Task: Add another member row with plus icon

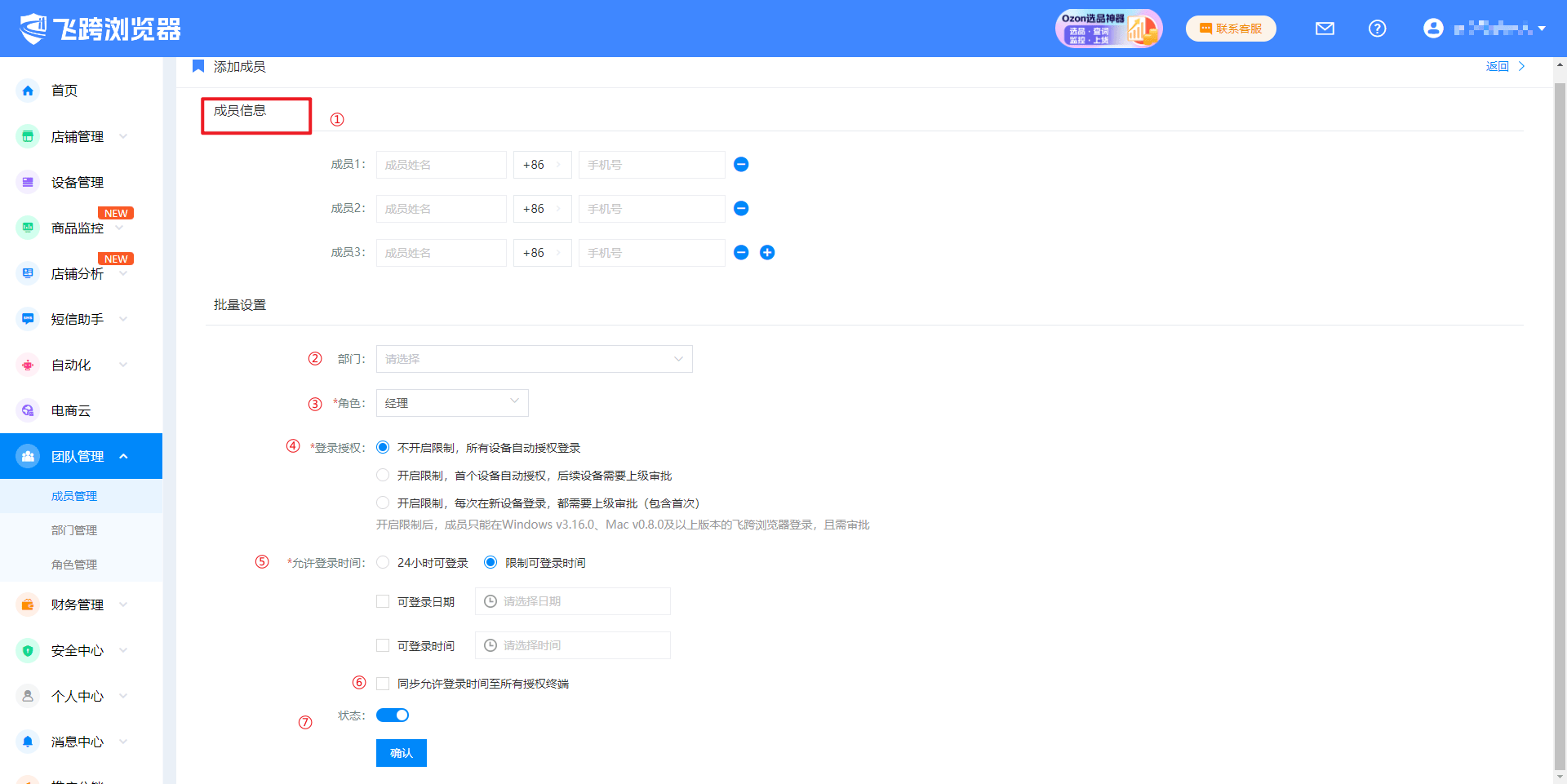Action: coord(767,253)
